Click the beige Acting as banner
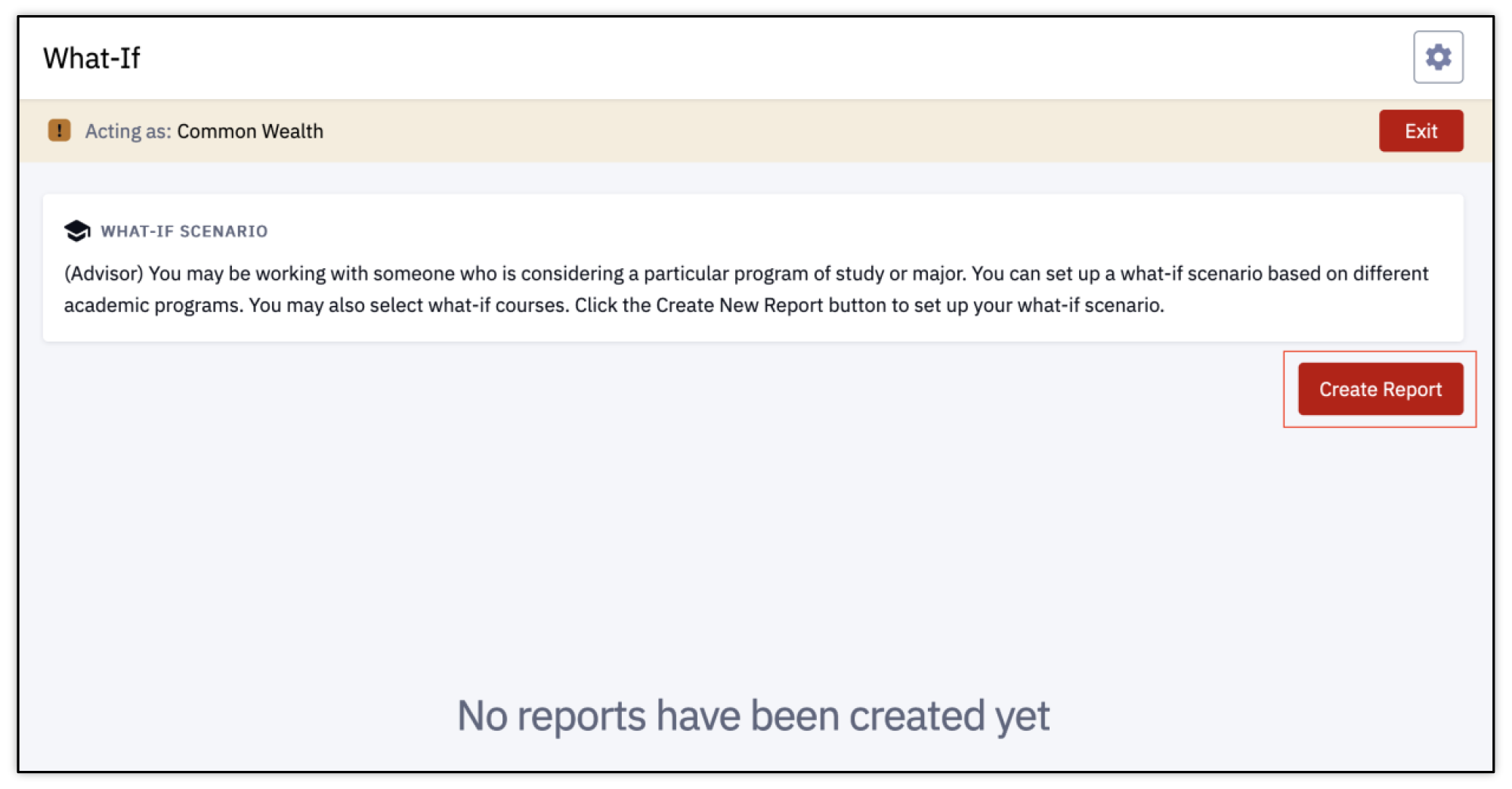Viewport: 1512px width, 789px height. [x=756, y=131]
